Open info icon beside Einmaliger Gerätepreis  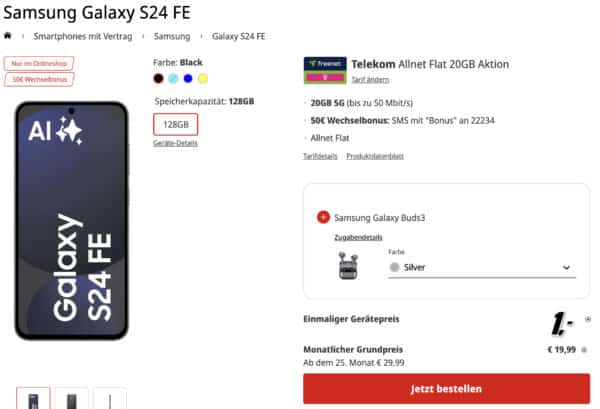pyautogui.click(x=588, y=319)
